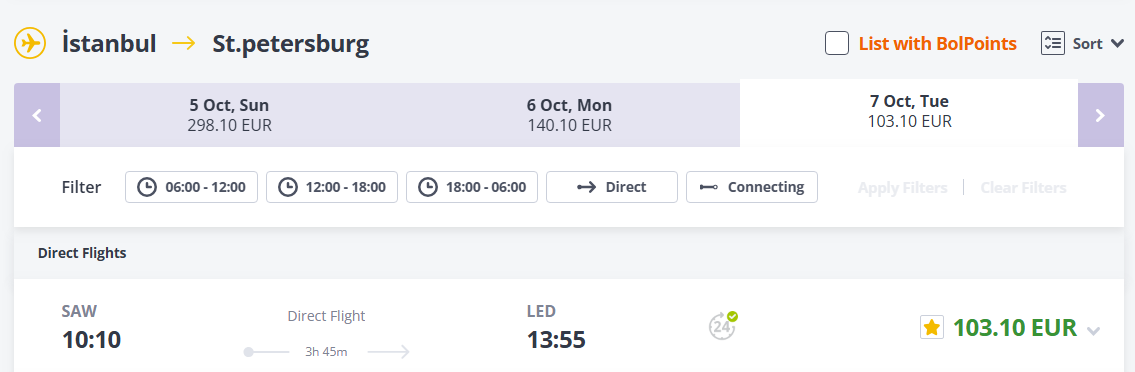Show earlier dates with the left arrow

coord(37,115)
